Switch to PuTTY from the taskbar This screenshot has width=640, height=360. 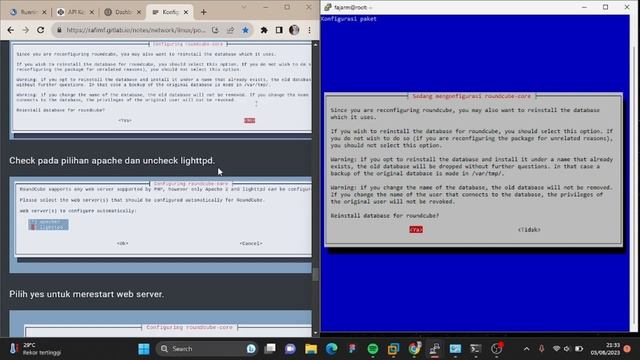(434, 349)
